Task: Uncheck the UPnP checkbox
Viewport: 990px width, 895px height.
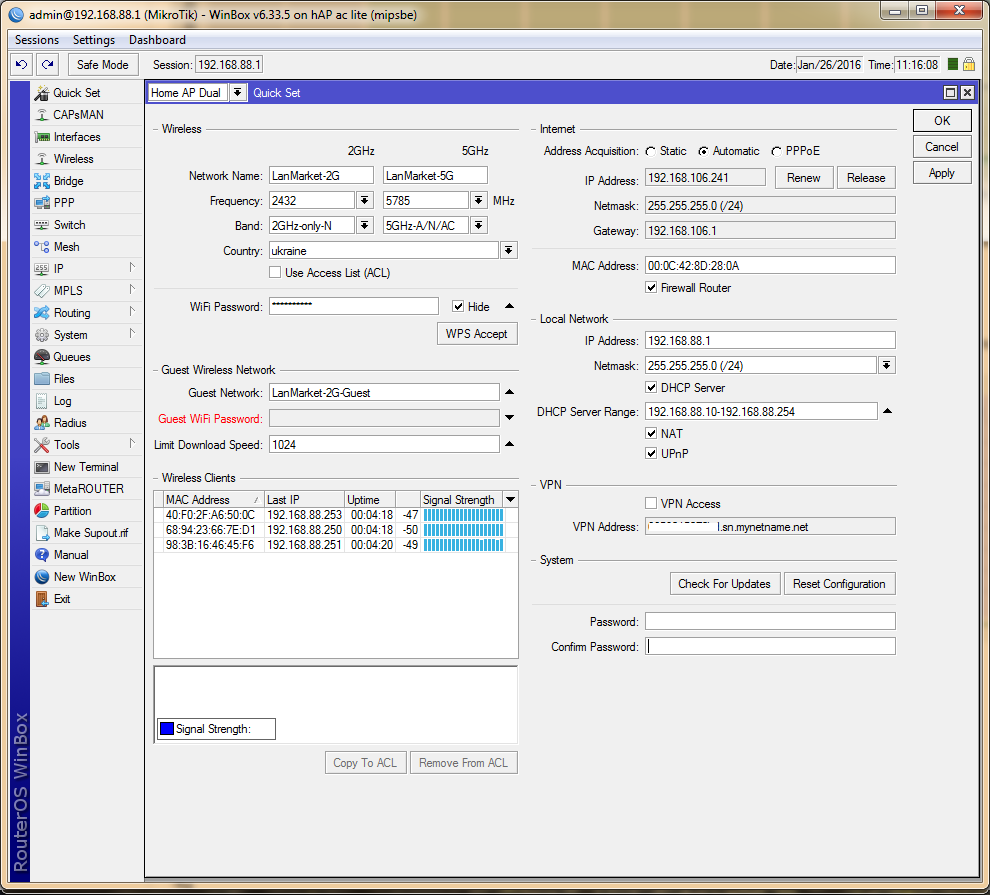Action: (x=651, y=454)
